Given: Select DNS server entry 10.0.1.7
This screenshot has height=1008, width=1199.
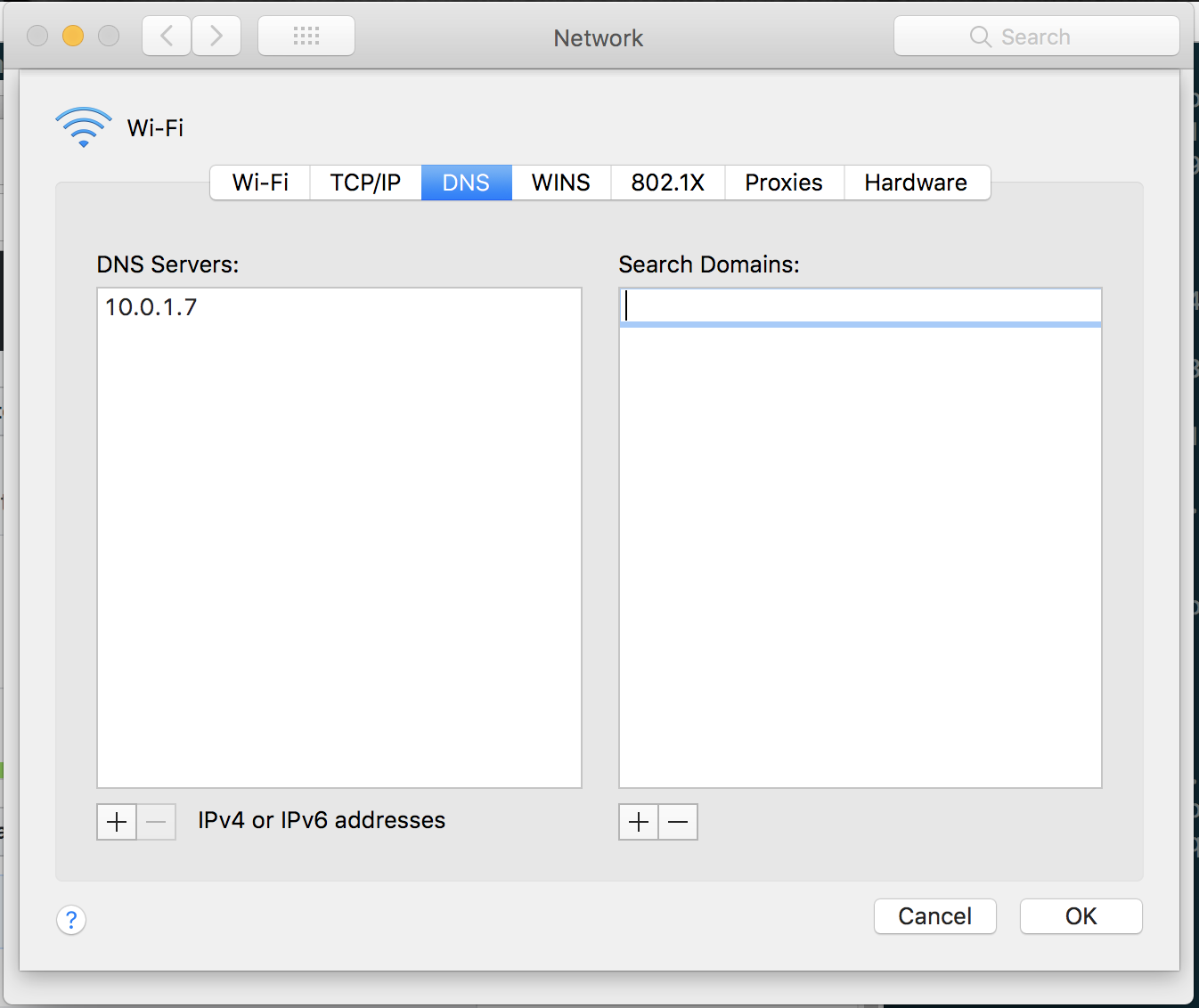Looking at the screenshot, I should click(151, 307).
